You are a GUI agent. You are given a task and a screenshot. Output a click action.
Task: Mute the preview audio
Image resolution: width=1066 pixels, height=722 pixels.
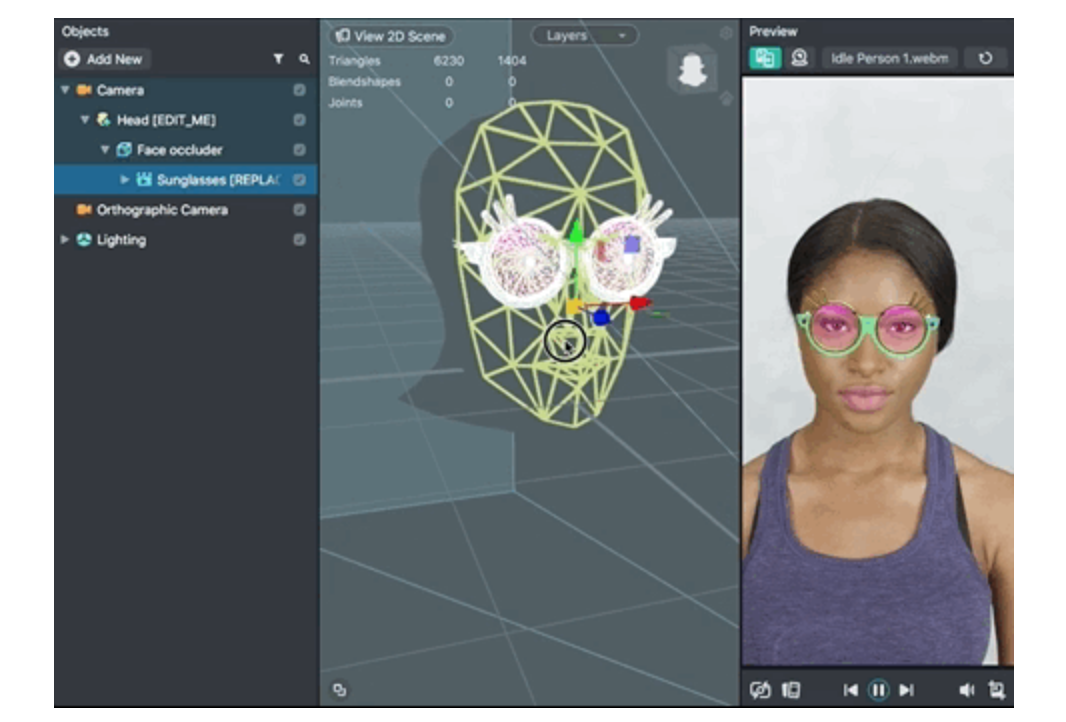pos(966,690)
